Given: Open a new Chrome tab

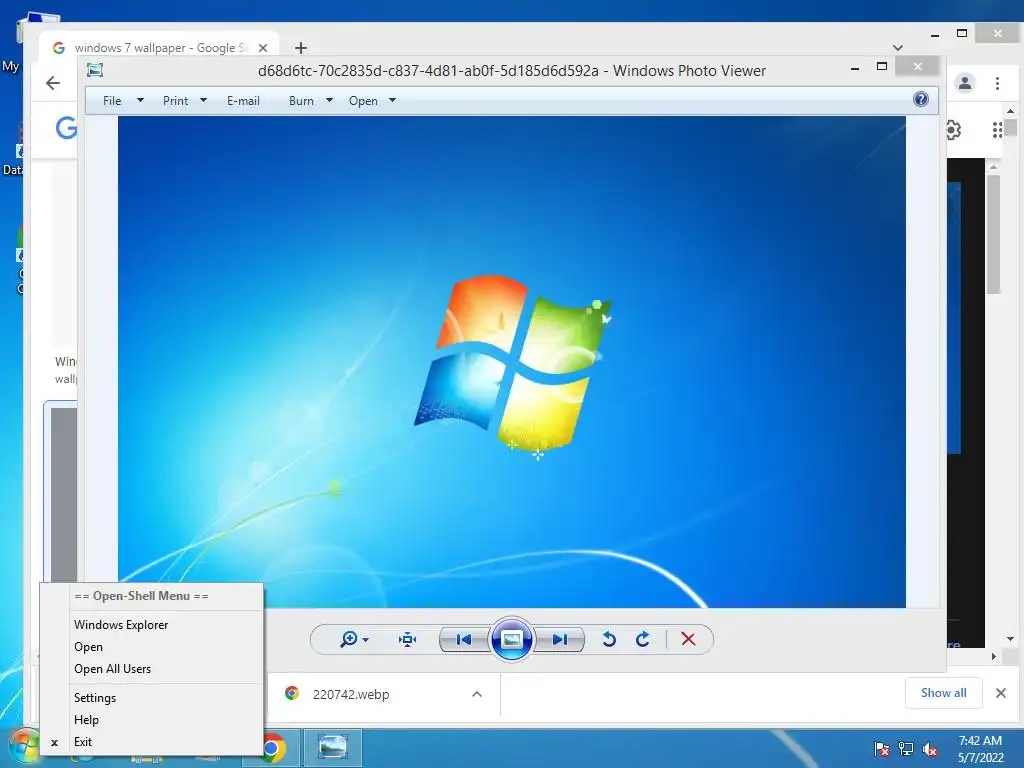Looking at the screenshot, I should 300,48.
